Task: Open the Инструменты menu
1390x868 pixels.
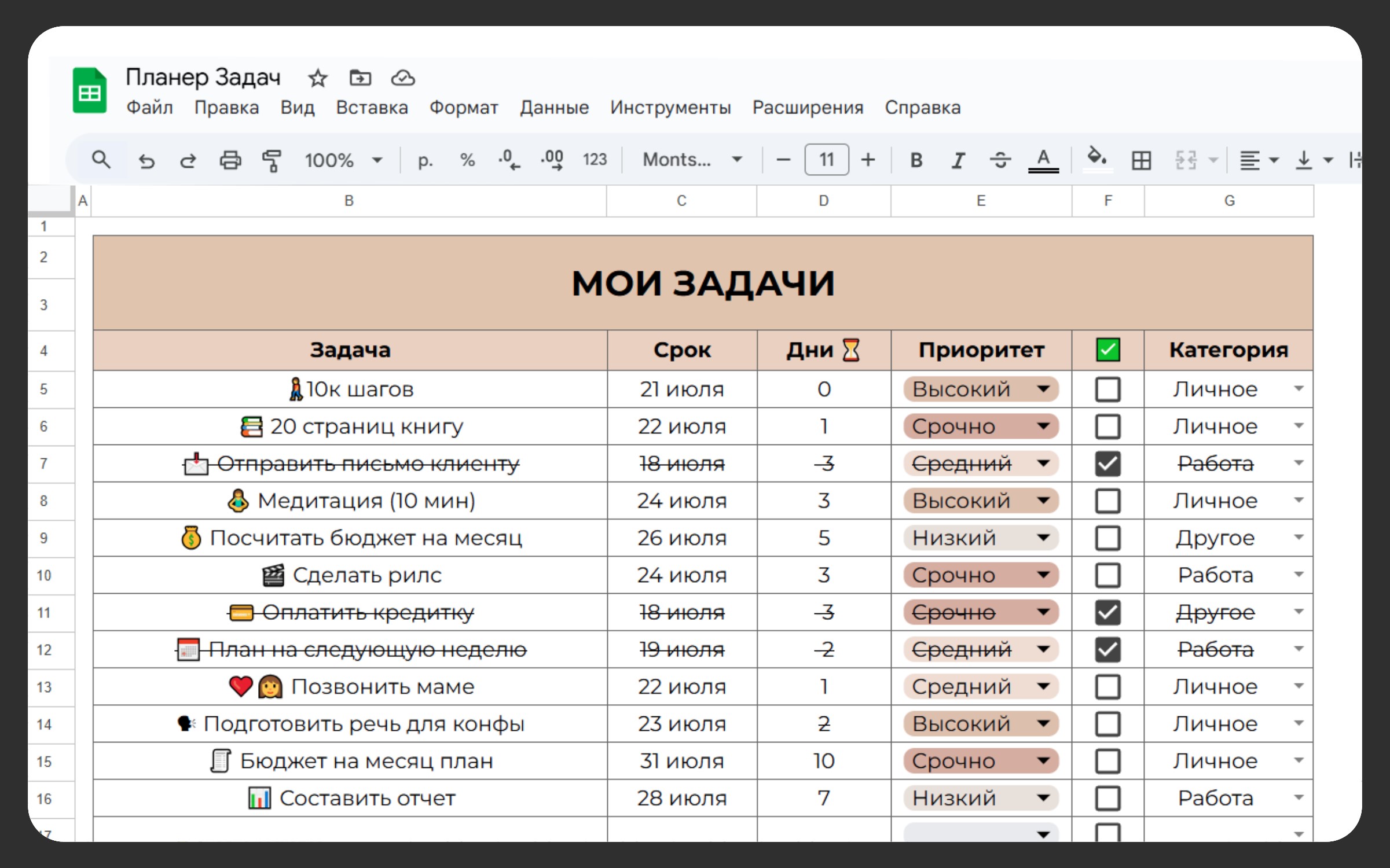Action: [x=670, y=108]
